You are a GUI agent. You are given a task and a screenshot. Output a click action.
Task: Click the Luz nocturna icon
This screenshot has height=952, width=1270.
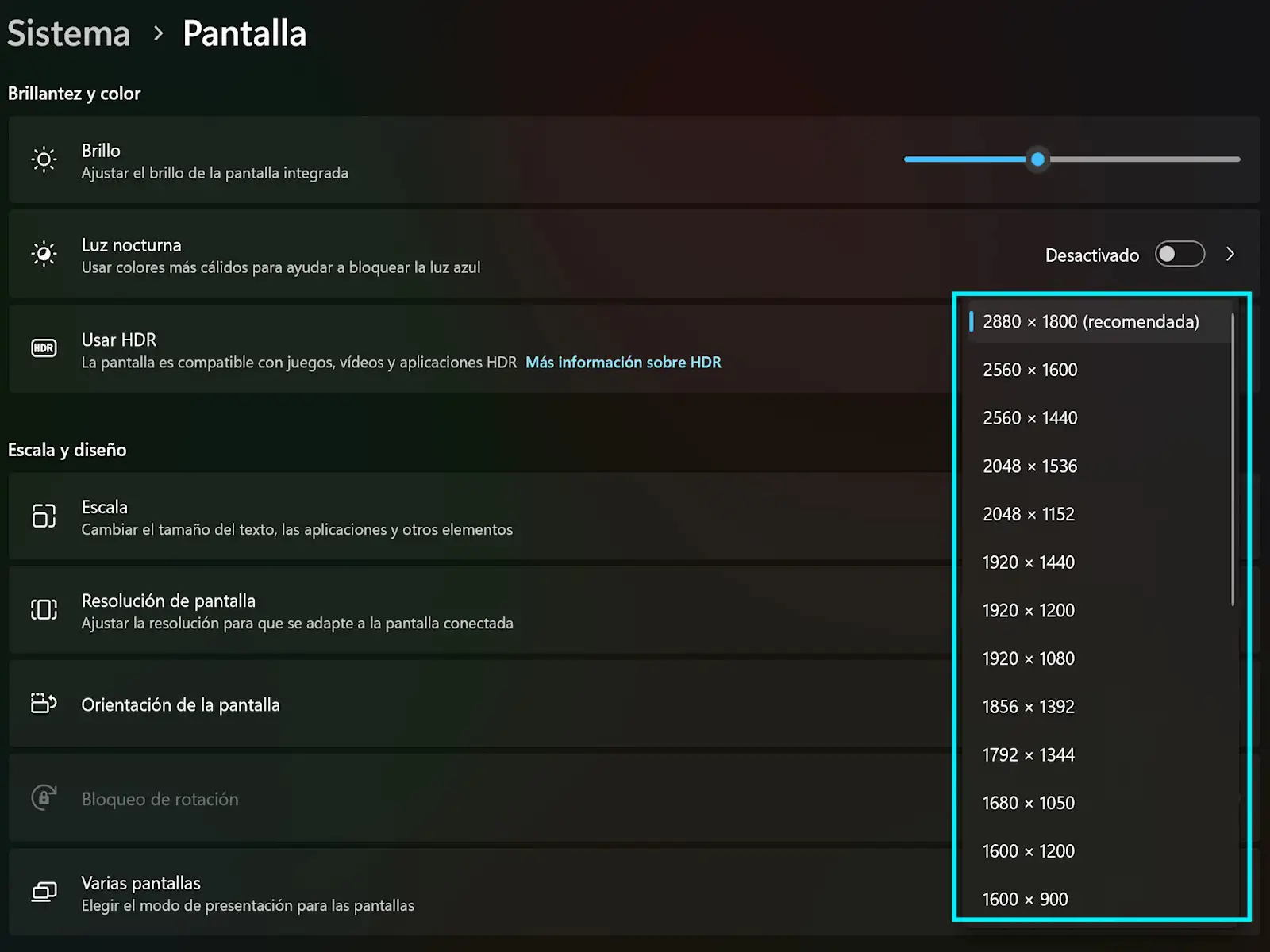pos(44,254)
